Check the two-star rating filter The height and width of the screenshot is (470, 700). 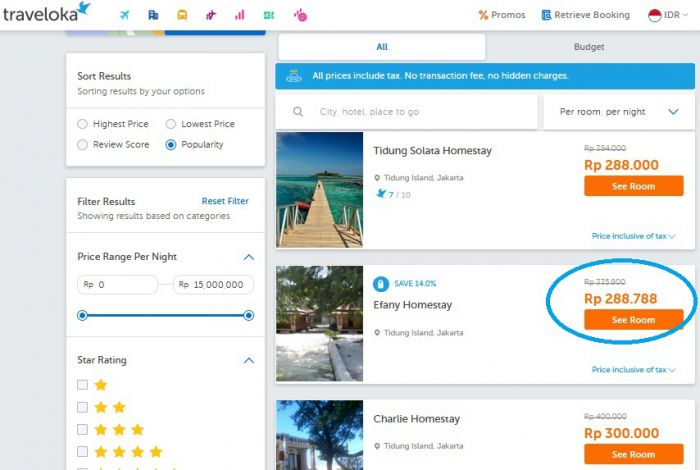coord(82,407)
